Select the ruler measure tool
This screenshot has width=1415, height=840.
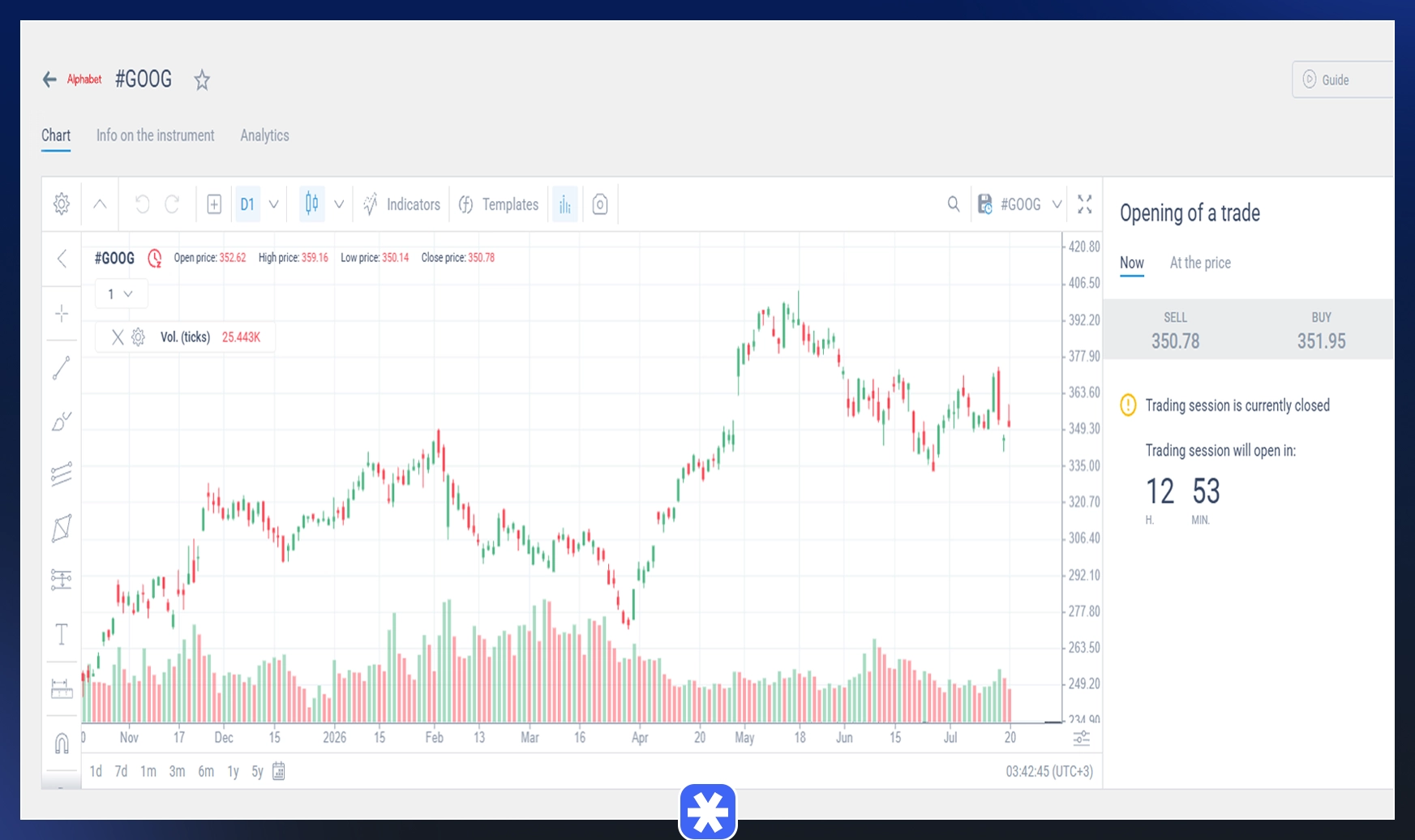tap(62, 688)
